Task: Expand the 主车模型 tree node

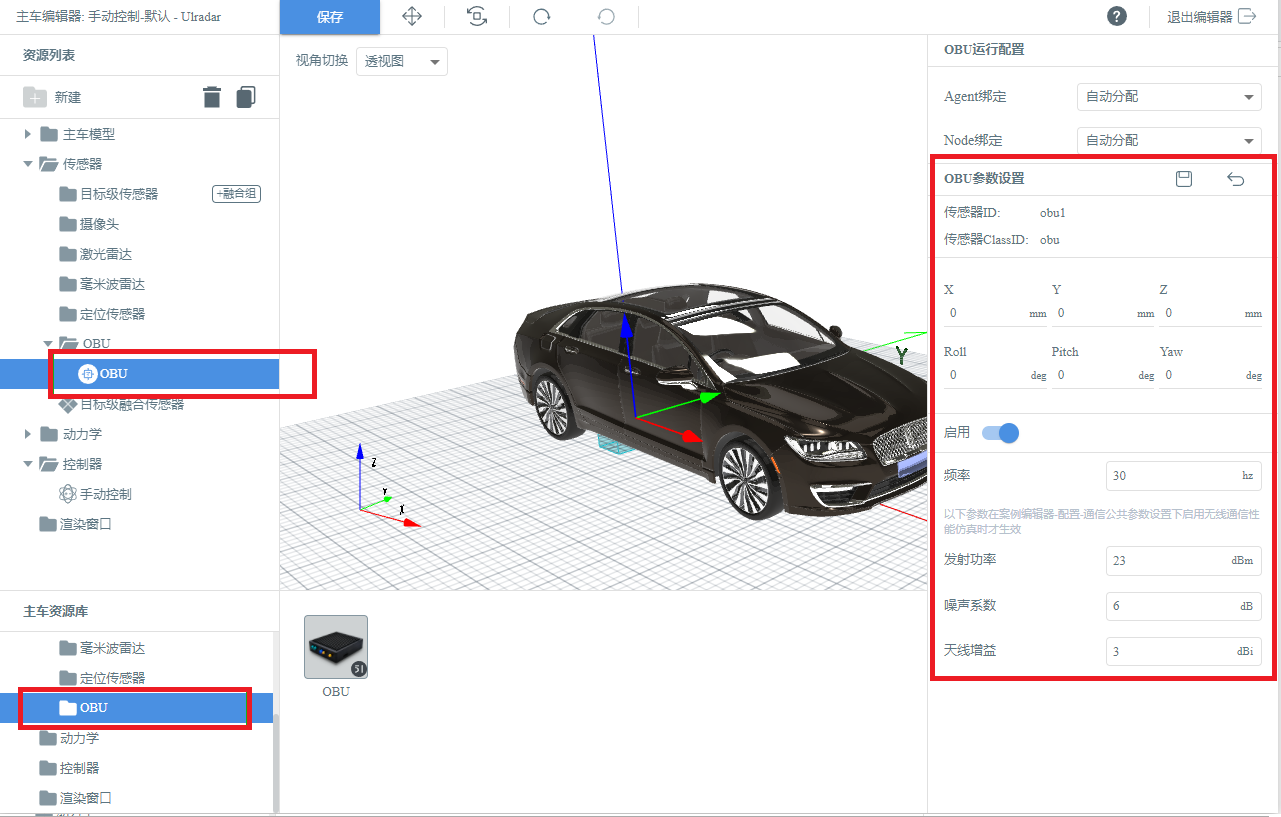Action: click(x=28, y=134)
